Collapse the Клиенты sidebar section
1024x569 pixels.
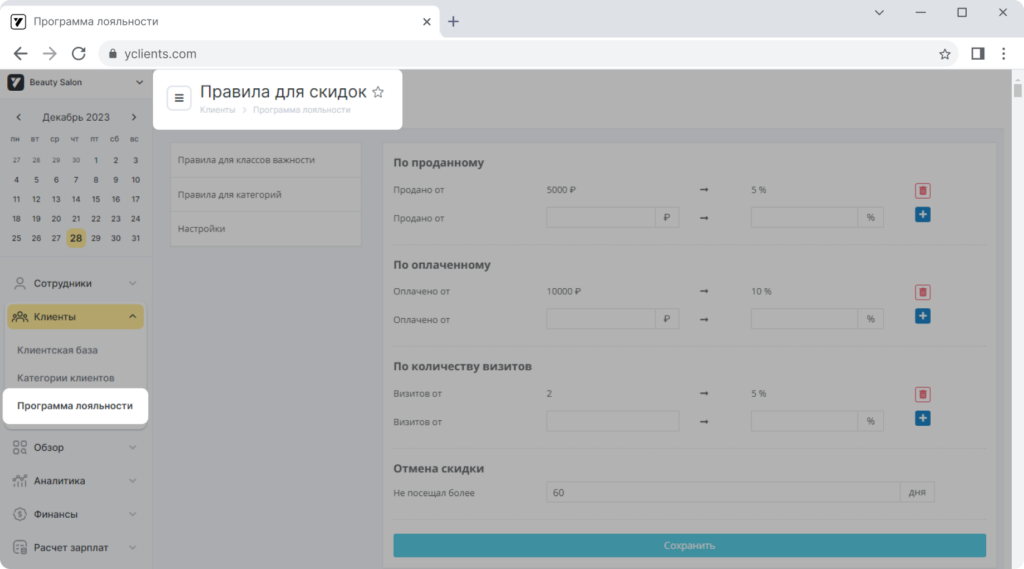(x=75, y=317)
